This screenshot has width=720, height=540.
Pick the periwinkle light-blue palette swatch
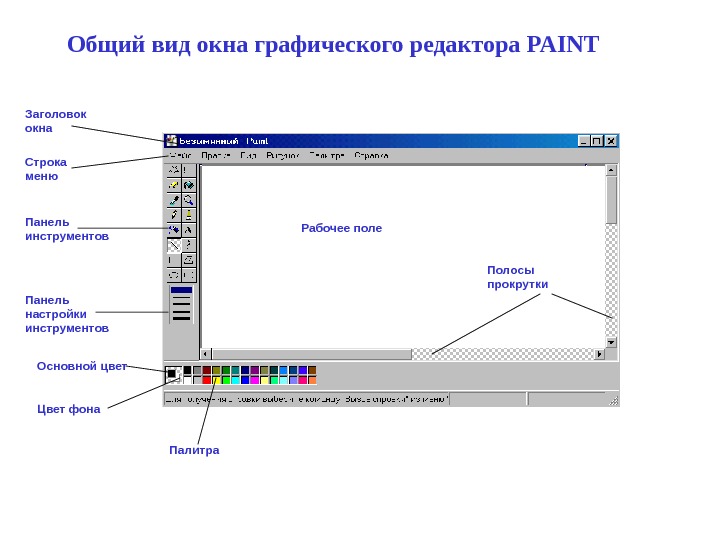coord(293,380)
